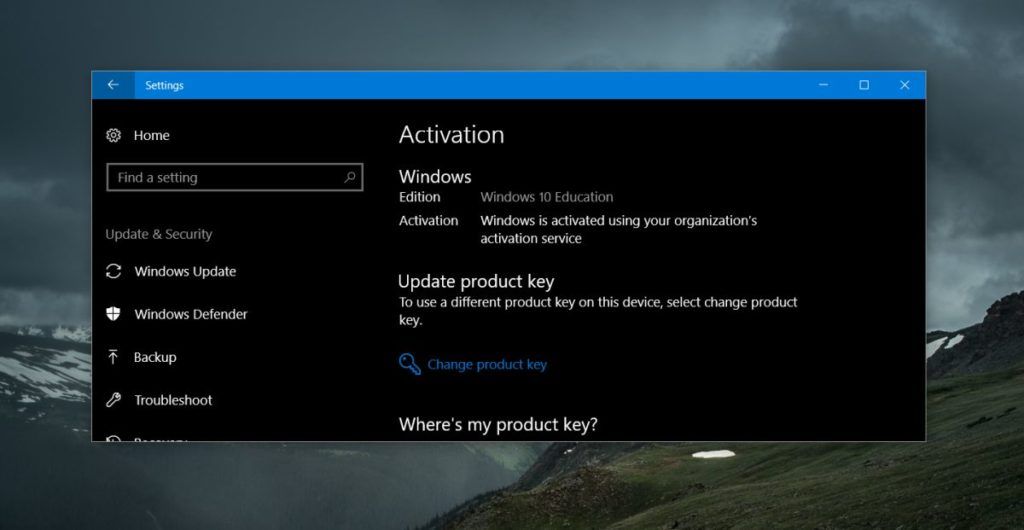This screenshot has height=530, width=1024.
Task: Click the magnifier icon in search box
Action: coord(350,177)
